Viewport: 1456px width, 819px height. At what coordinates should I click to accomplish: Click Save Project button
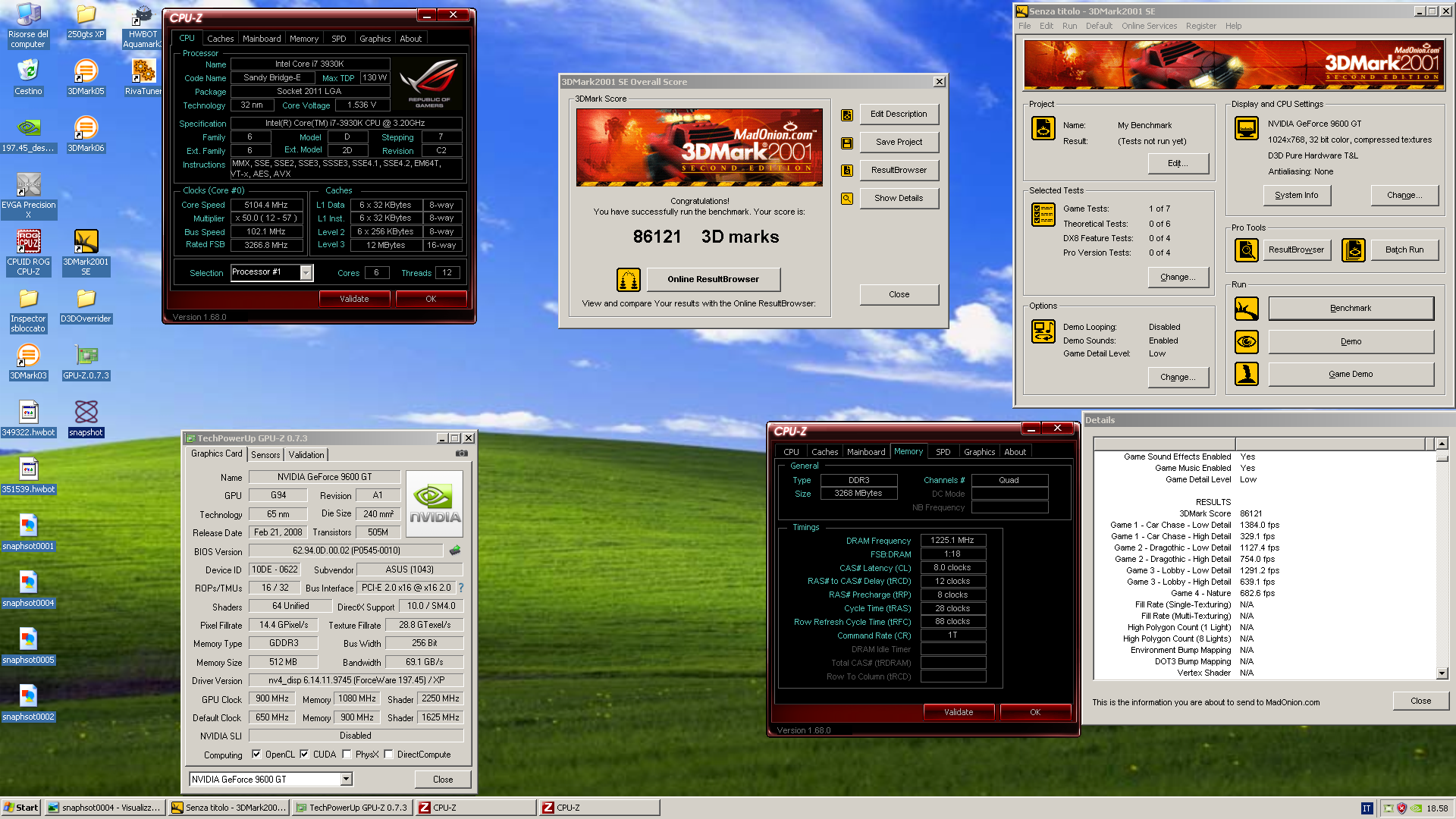[899, 143]
